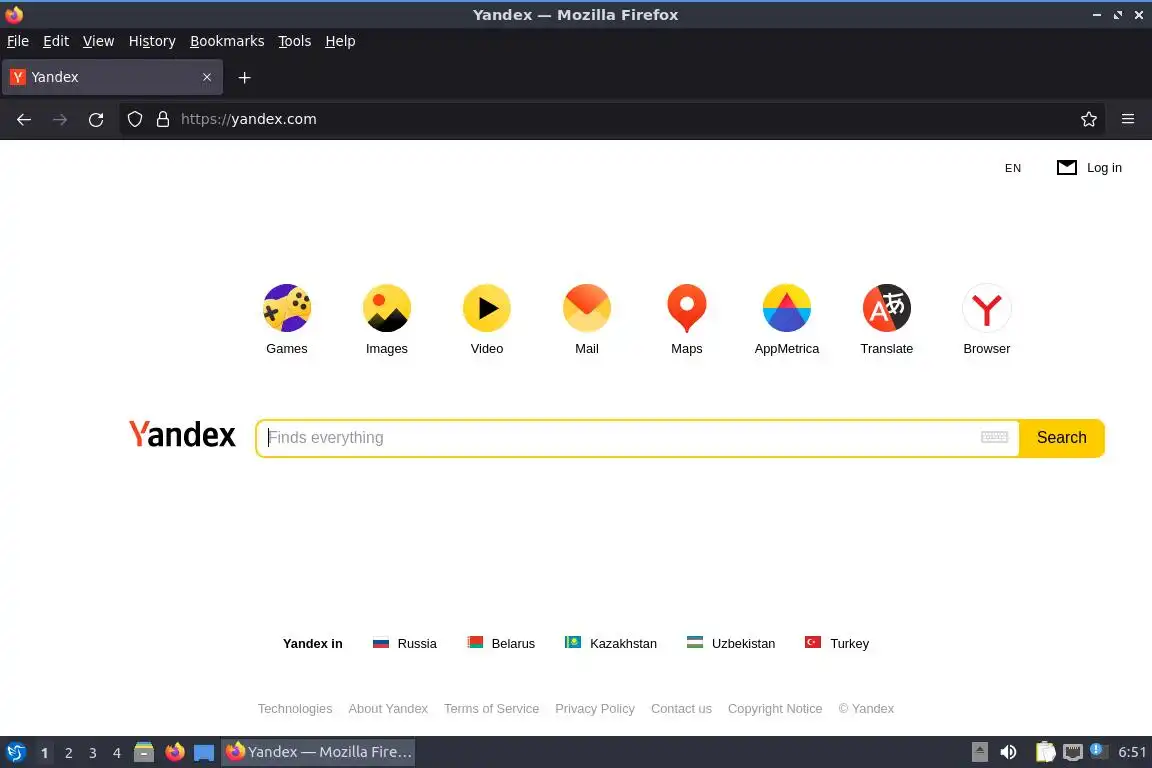
Task: Show the on-screen keyboard in search box
Action: tap(994, 437)
